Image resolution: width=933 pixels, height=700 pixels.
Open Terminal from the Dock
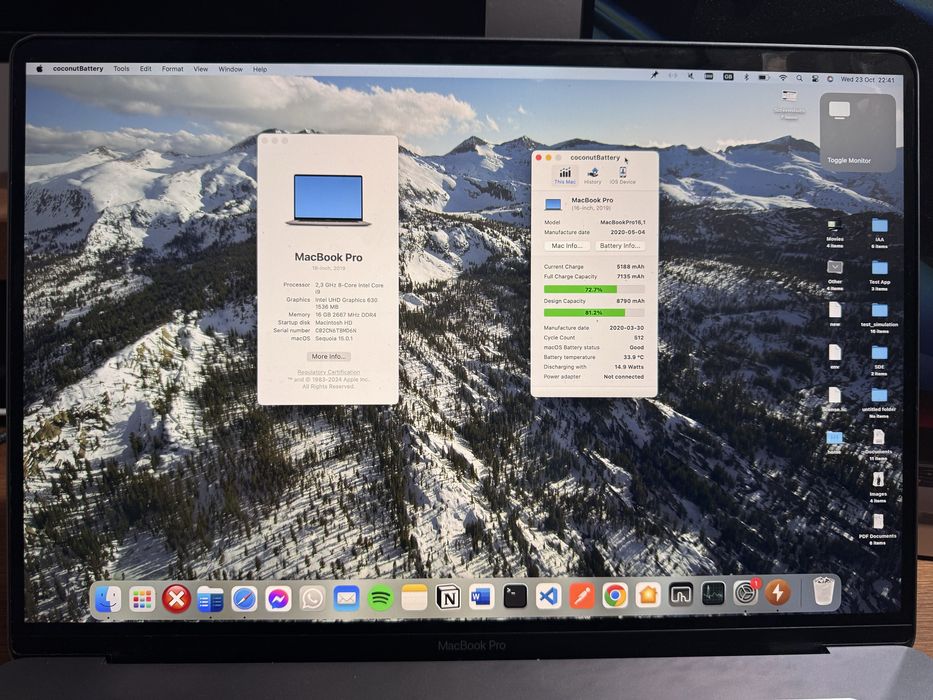515,596
